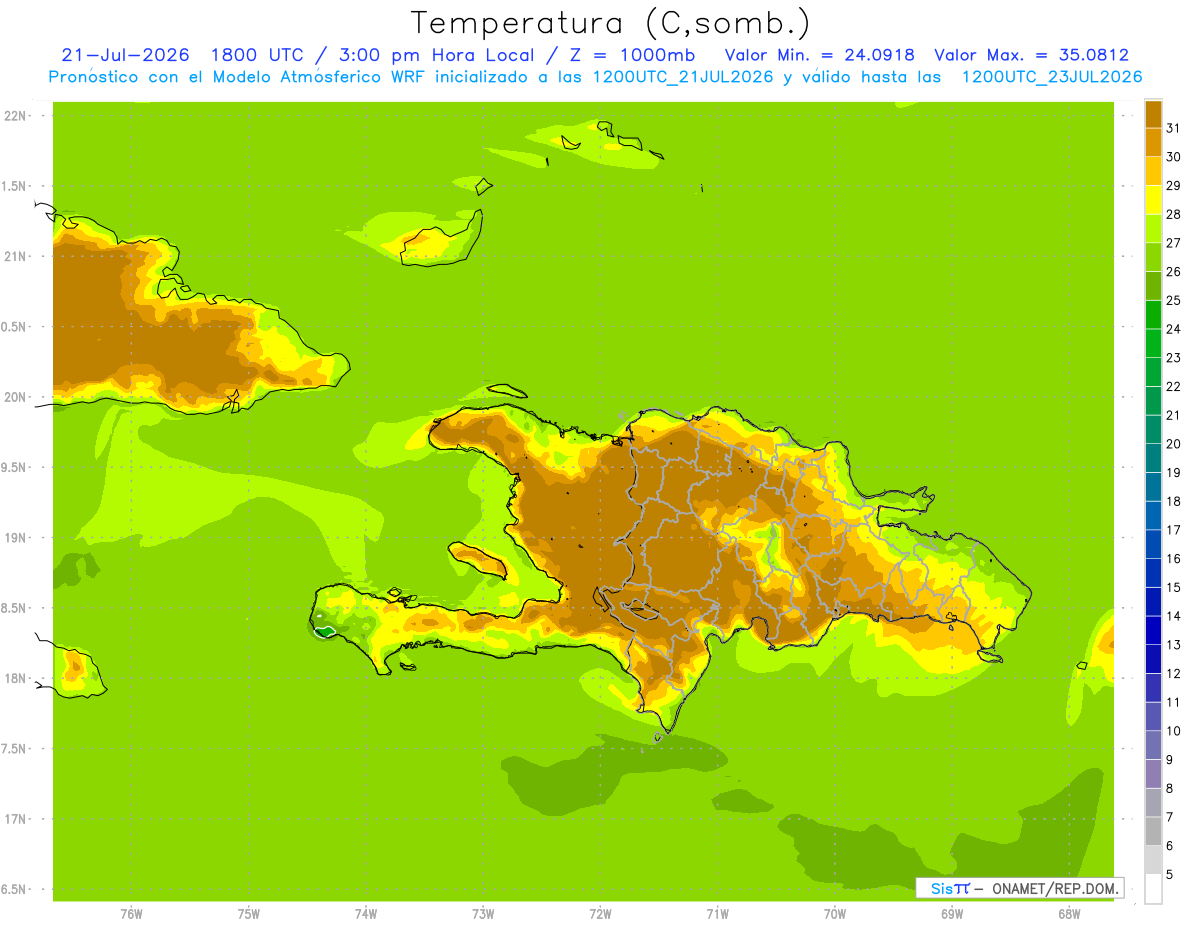This screenshot has width=1200, height=927.
Task: Click legend value 9
Action: pos(1170,760)
